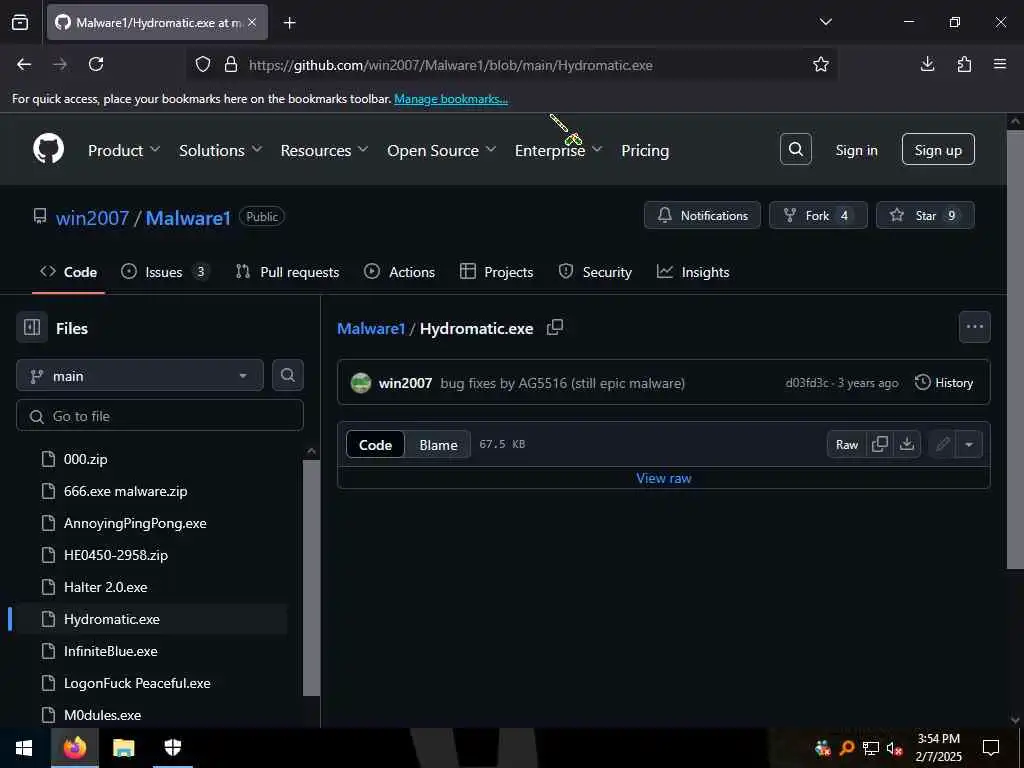Viewport: 1024px width, 768px height.
Task: Click the muted volume tray icon
Action: coord(894,748)
